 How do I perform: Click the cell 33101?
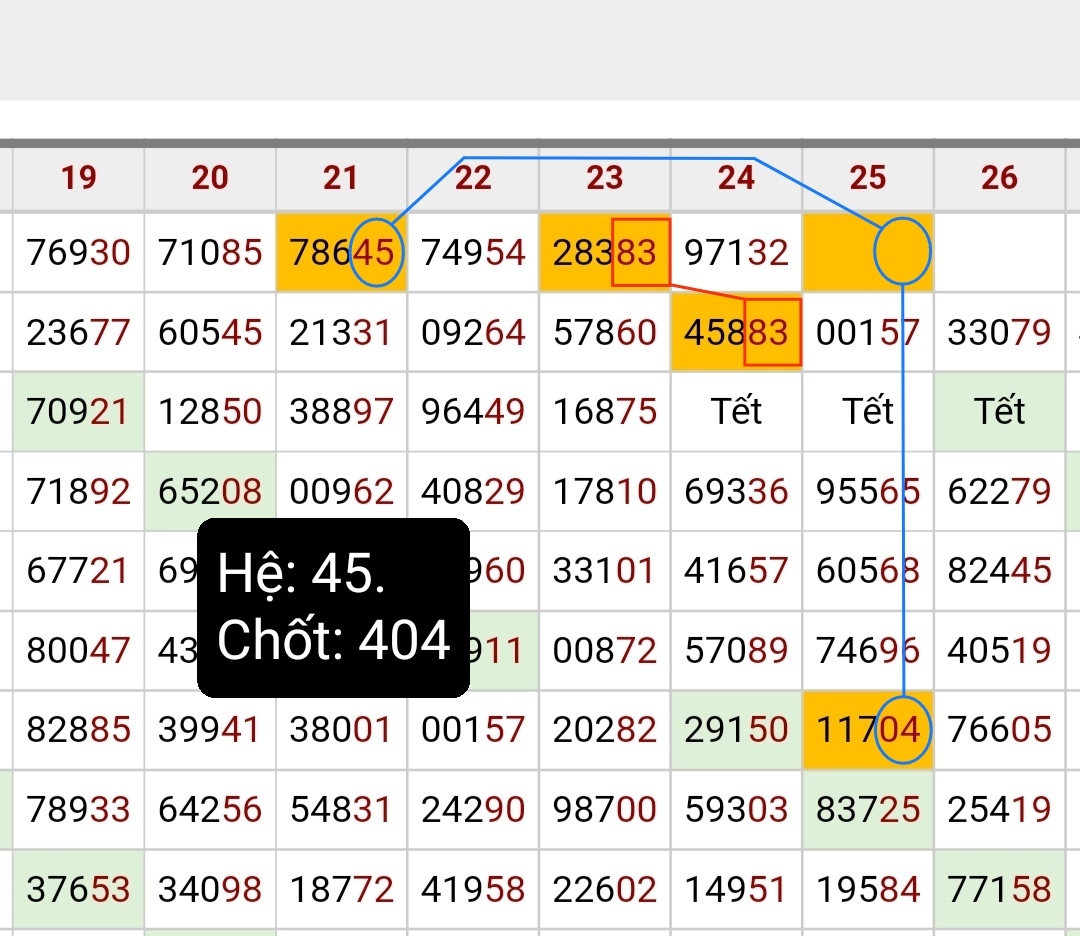coord(605,571)
